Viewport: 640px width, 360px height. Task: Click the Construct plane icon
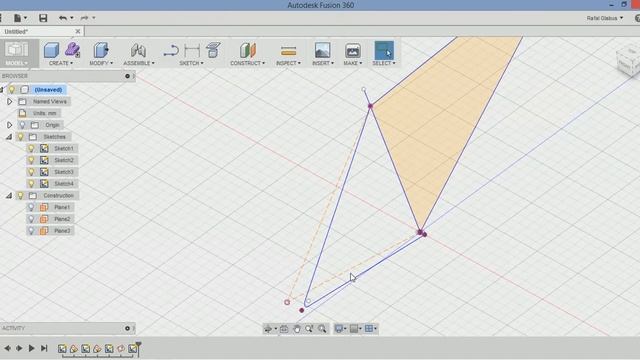coord(248,50)
